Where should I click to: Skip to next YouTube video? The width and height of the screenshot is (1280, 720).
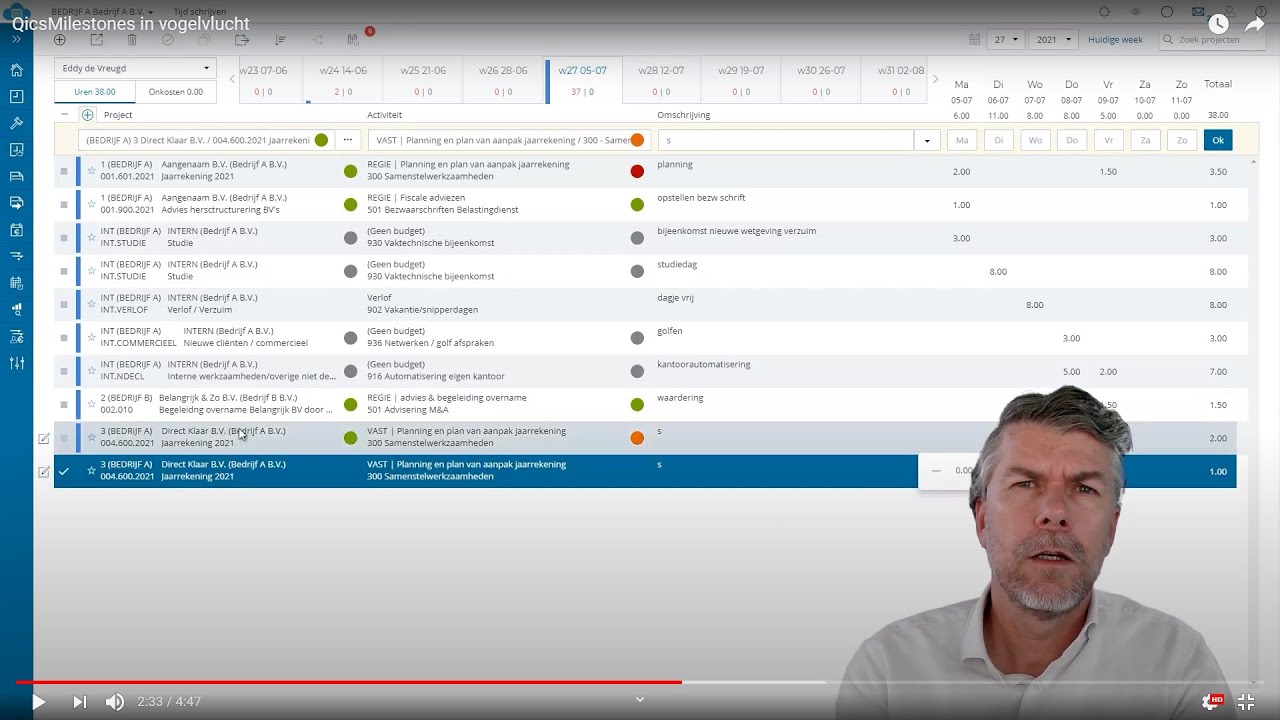tap(80, 702)
